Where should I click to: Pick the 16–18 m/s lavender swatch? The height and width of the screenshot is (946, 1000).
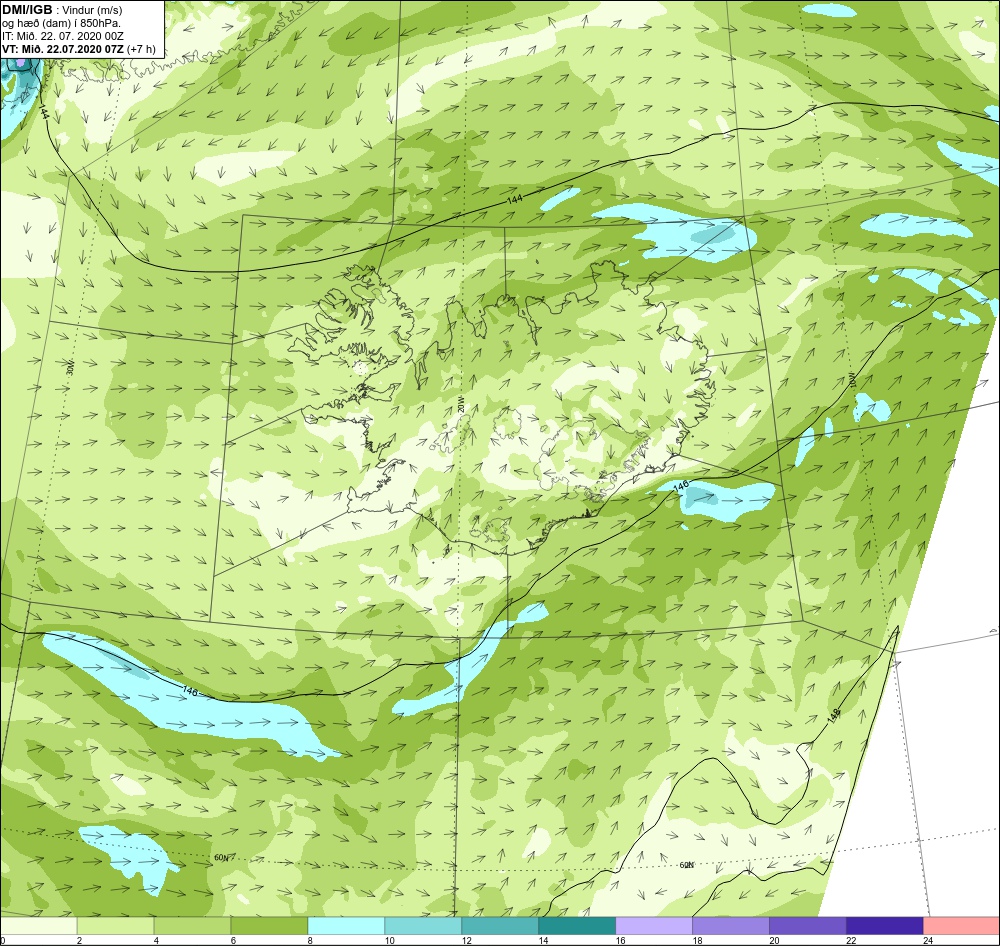[654, 926]
